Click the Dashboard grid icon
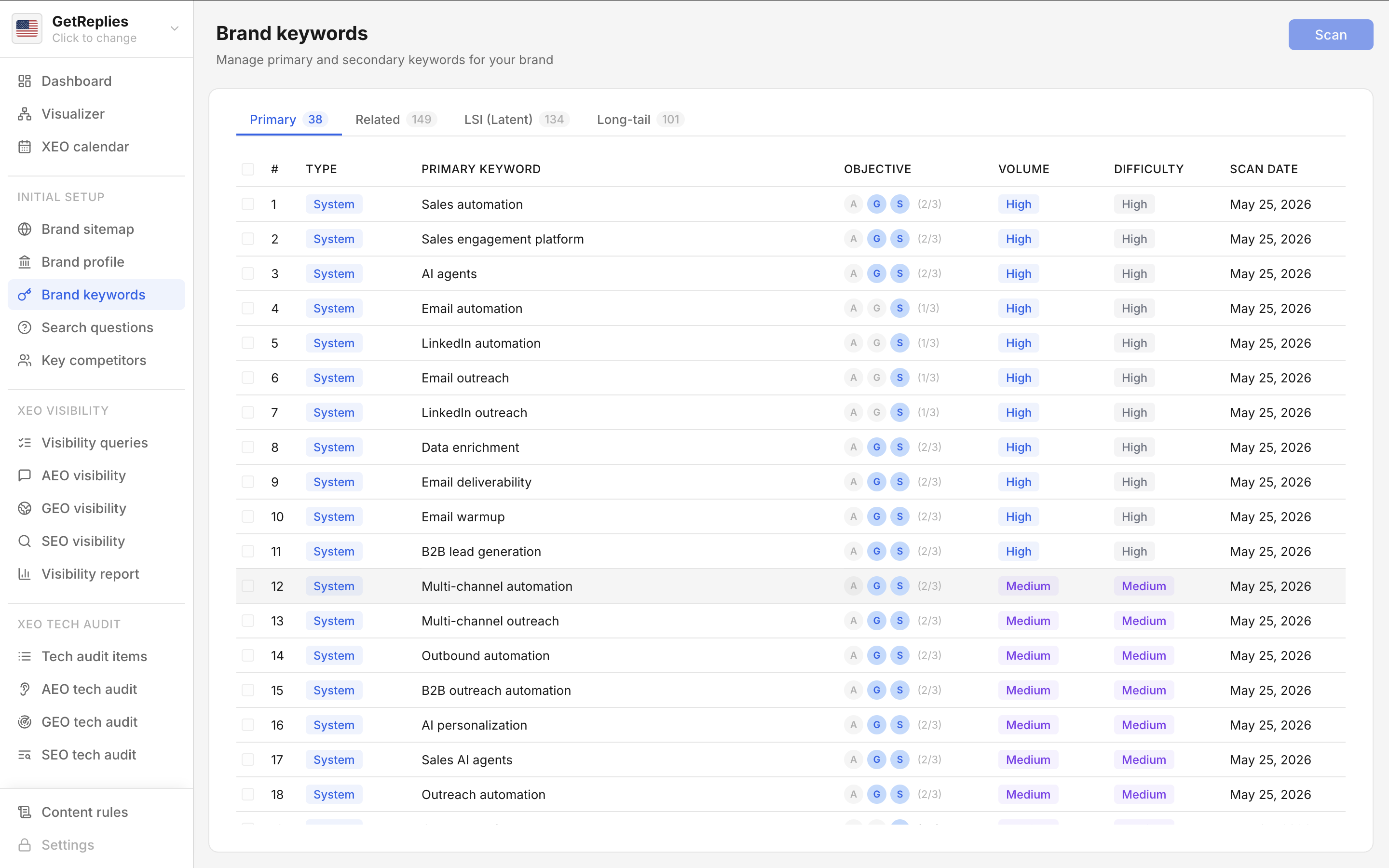This screenshot has width=1389, height=868. click(25, 81)
